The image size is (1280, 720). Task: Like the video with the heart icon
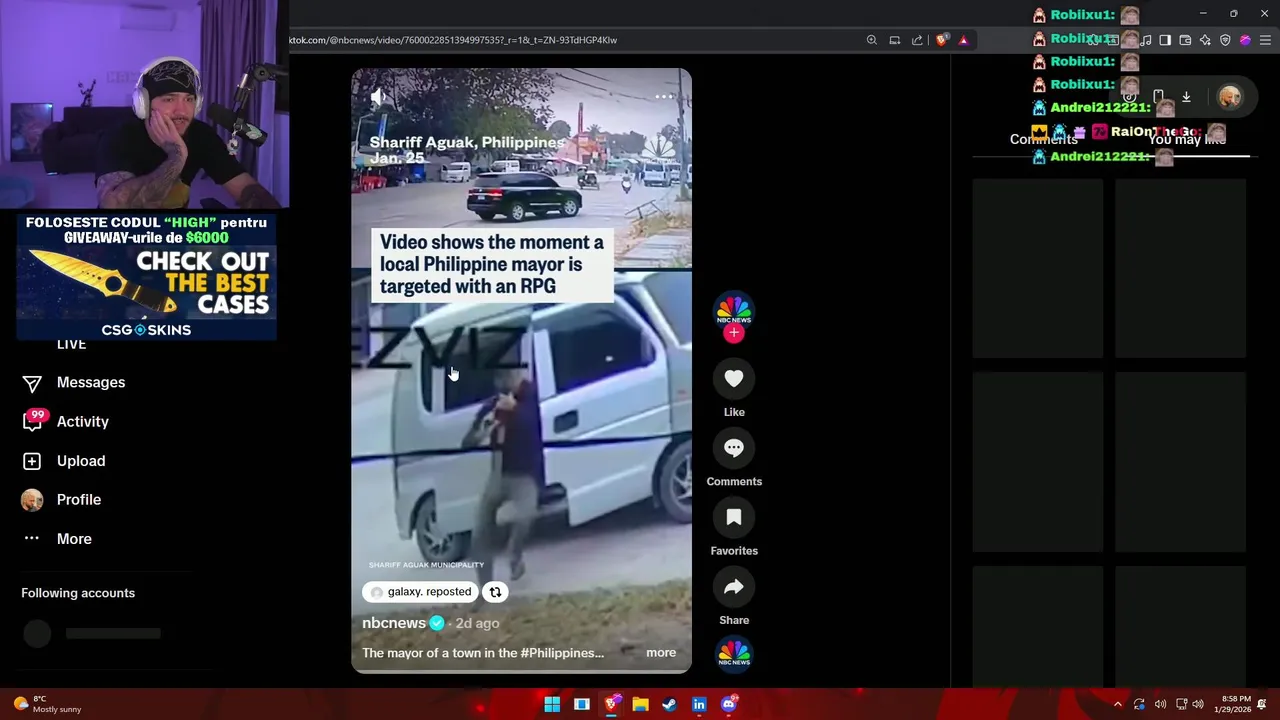734,379
